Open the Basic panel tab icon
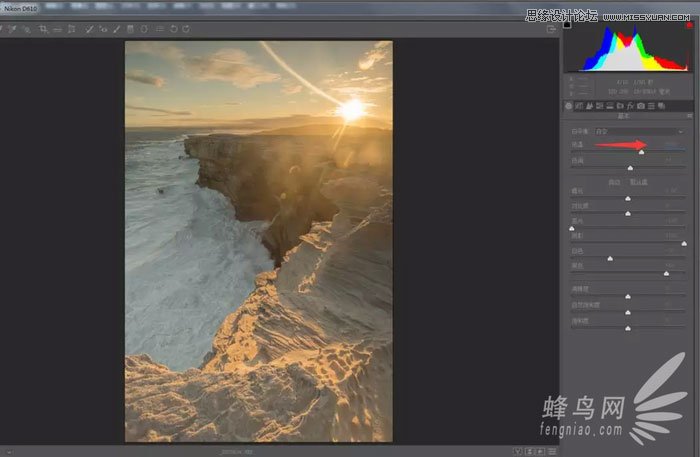 coord(569,105)
